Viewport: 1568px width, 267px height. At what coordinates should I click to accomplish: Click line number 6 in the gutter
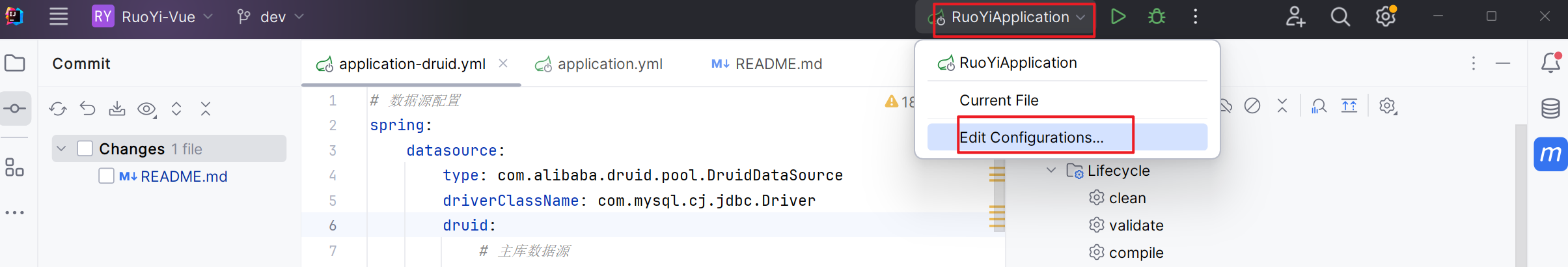pyautogui.click(x=333, y=225)
